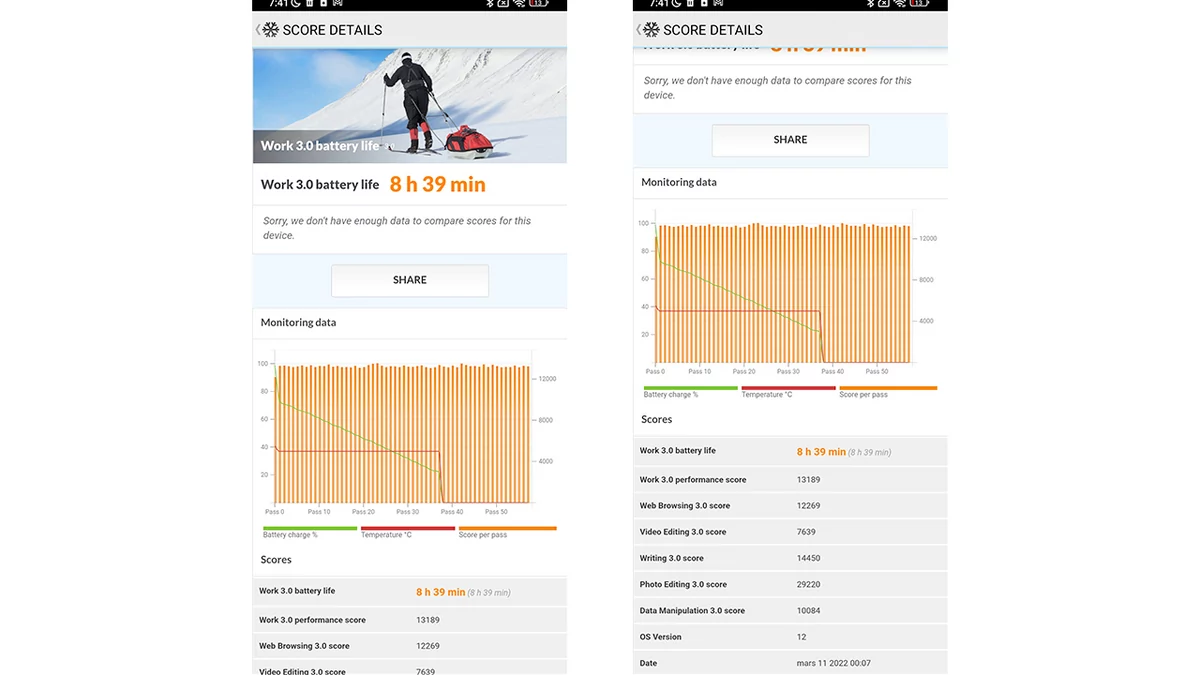Select Video Editing 3.0 score row, right screenshot
1200x675 pixels.
[790, 532]
